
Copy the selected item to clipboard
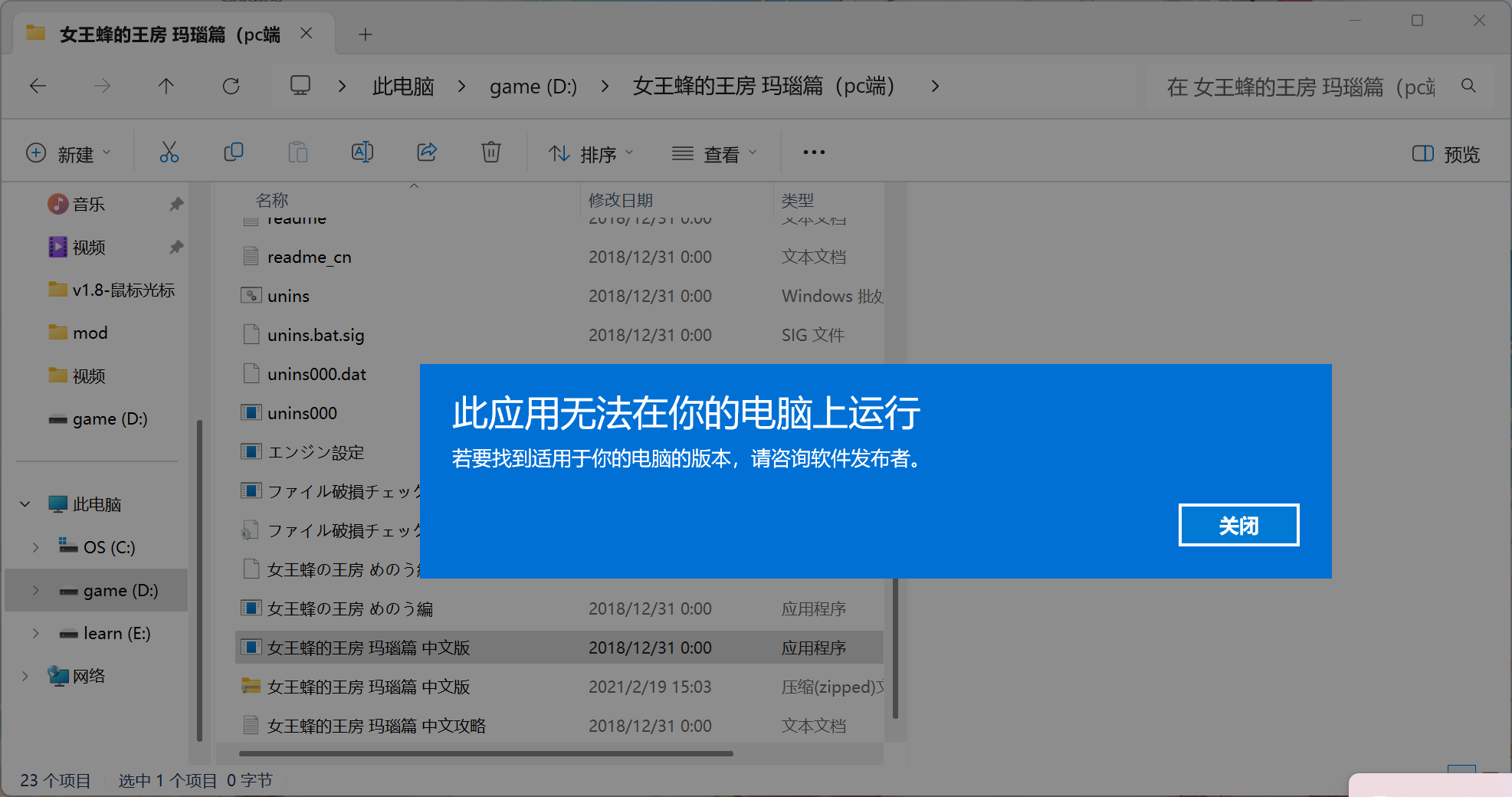pos(234,153)
